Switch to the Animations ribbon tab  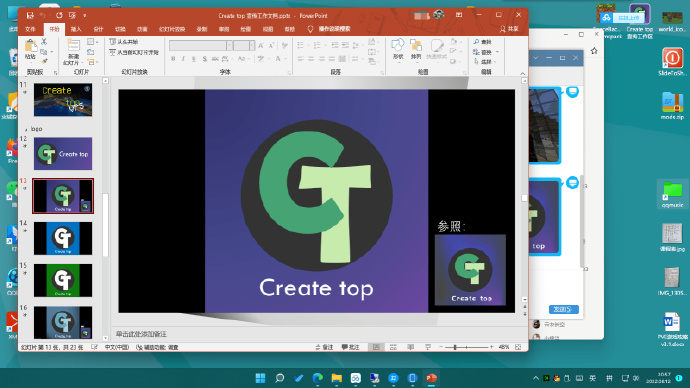pos(142,29)
